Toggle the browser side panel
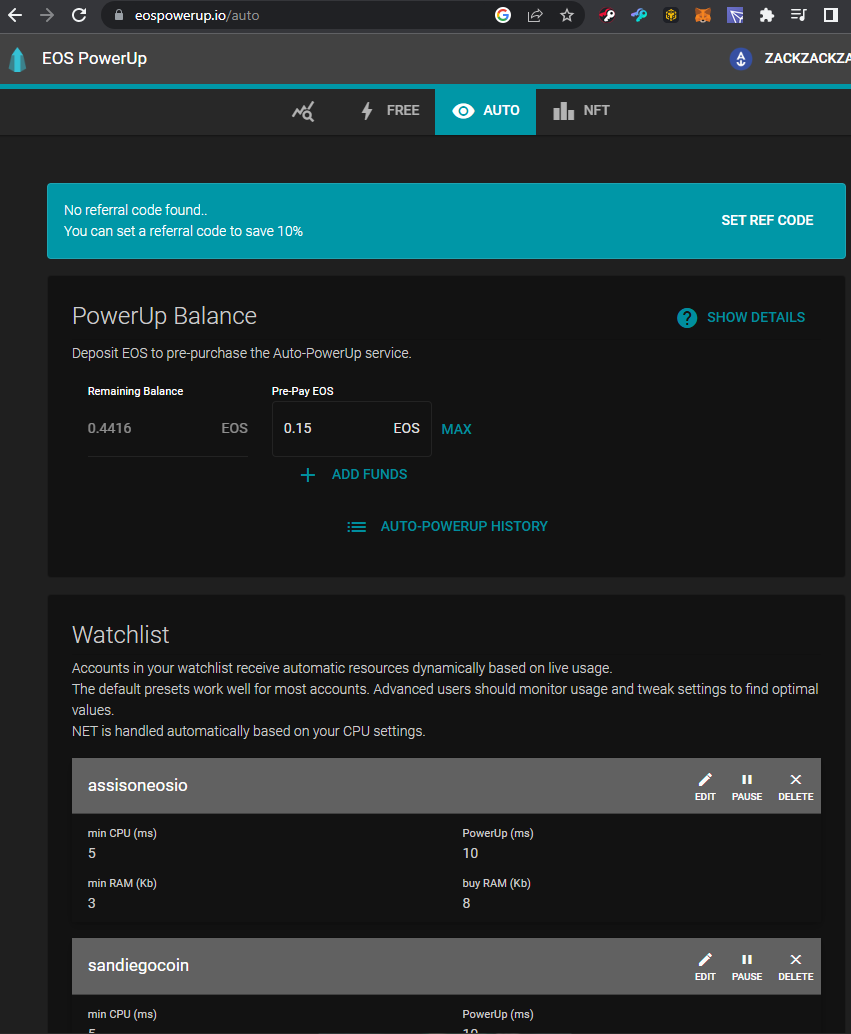 (x=831, y=15)
